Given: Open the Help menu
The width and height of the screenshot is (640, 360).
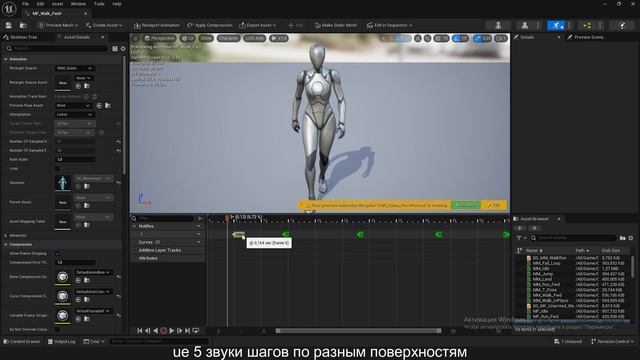Looking at the screenshot, I should (117, 4).
